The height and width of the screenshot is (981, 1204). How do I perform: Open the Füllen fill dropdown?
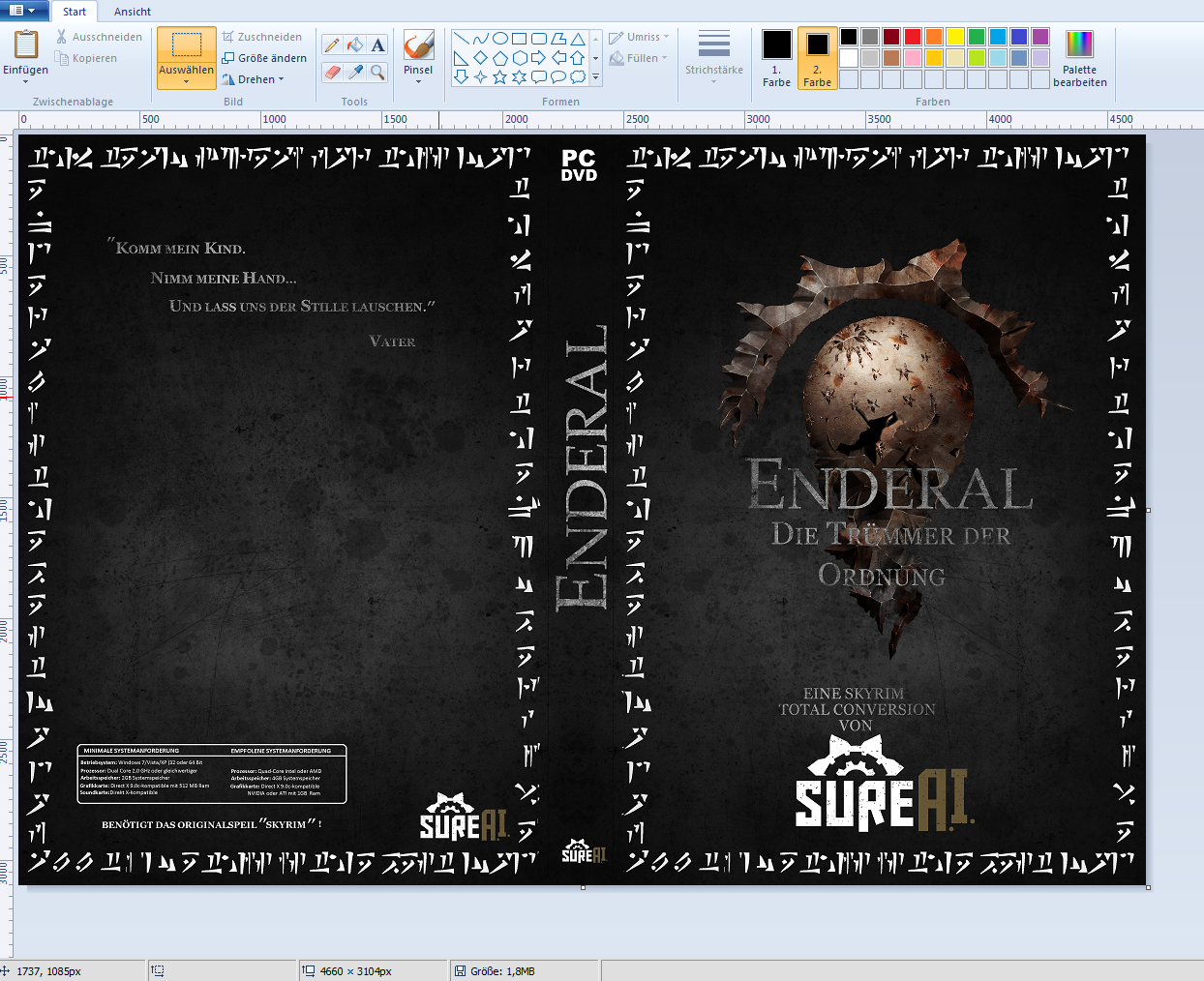(640, 58)
